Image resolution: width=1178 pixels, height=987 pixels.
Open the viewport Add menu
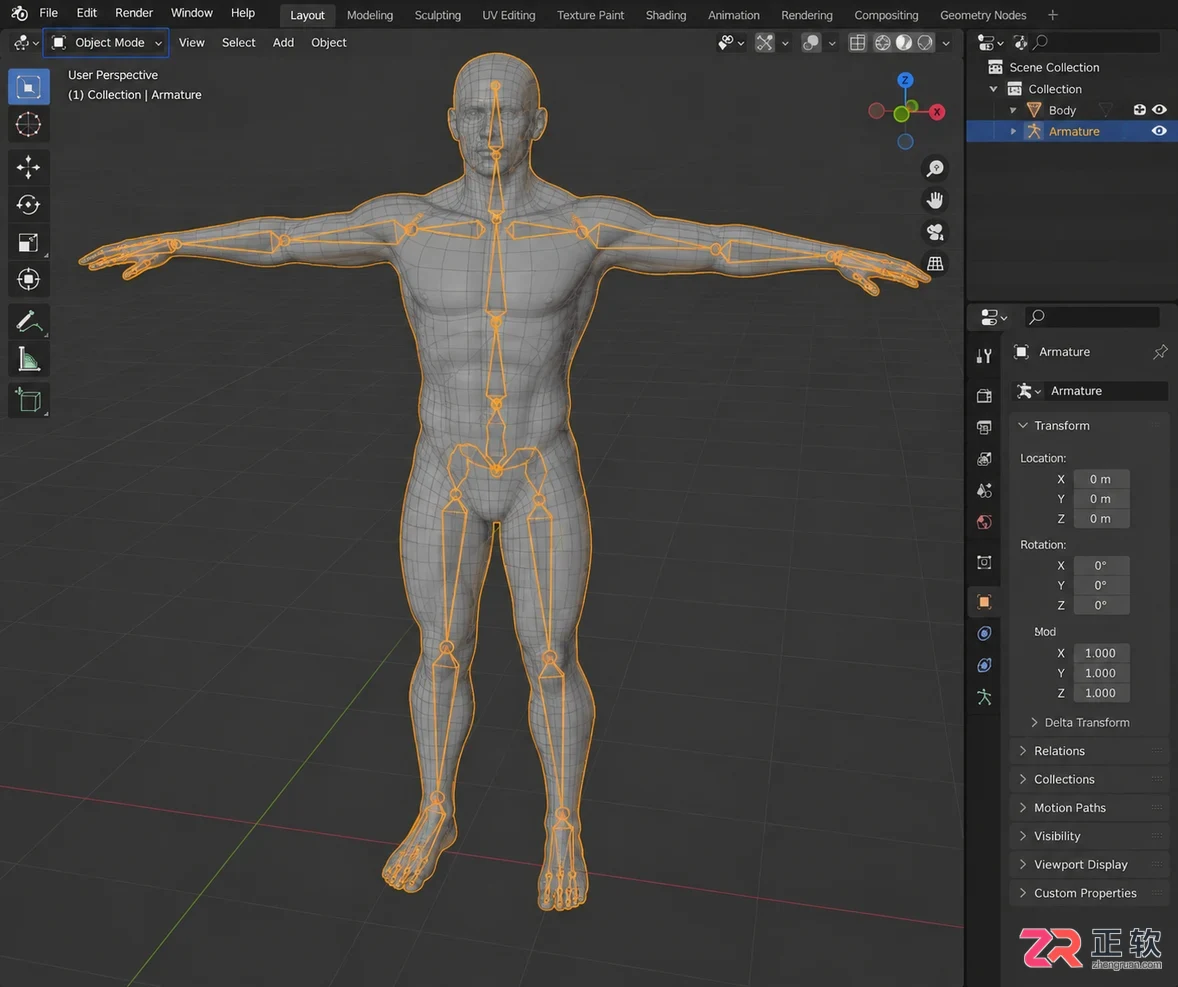click(283, 43)
